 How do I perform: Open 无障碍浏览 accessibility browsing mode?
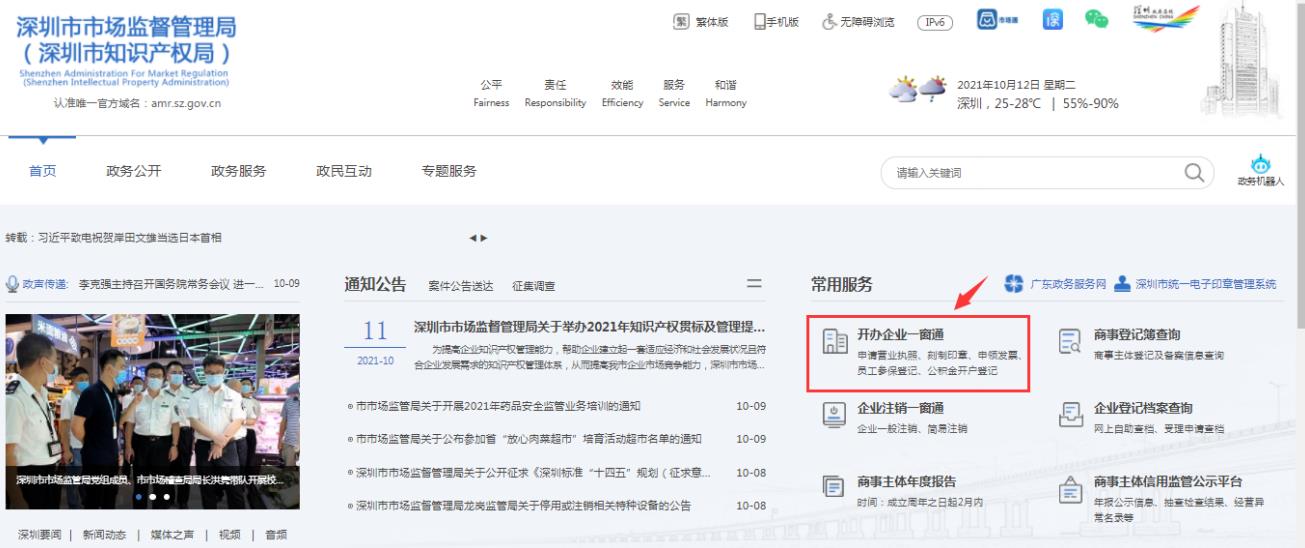[x=857, y=22]
